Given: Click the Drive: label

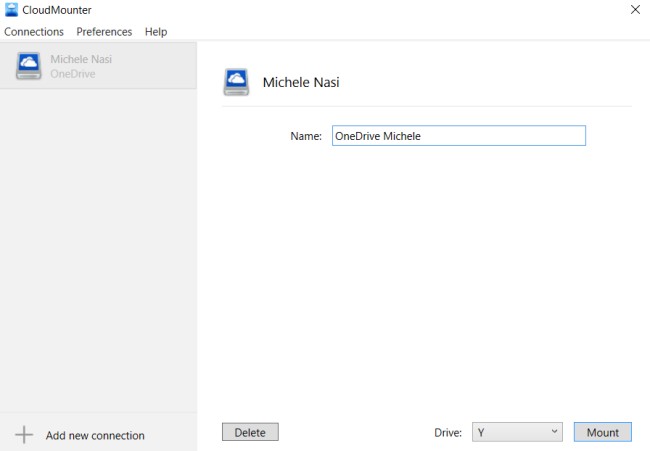Looking at the screenshot, I should click(448, 433).
